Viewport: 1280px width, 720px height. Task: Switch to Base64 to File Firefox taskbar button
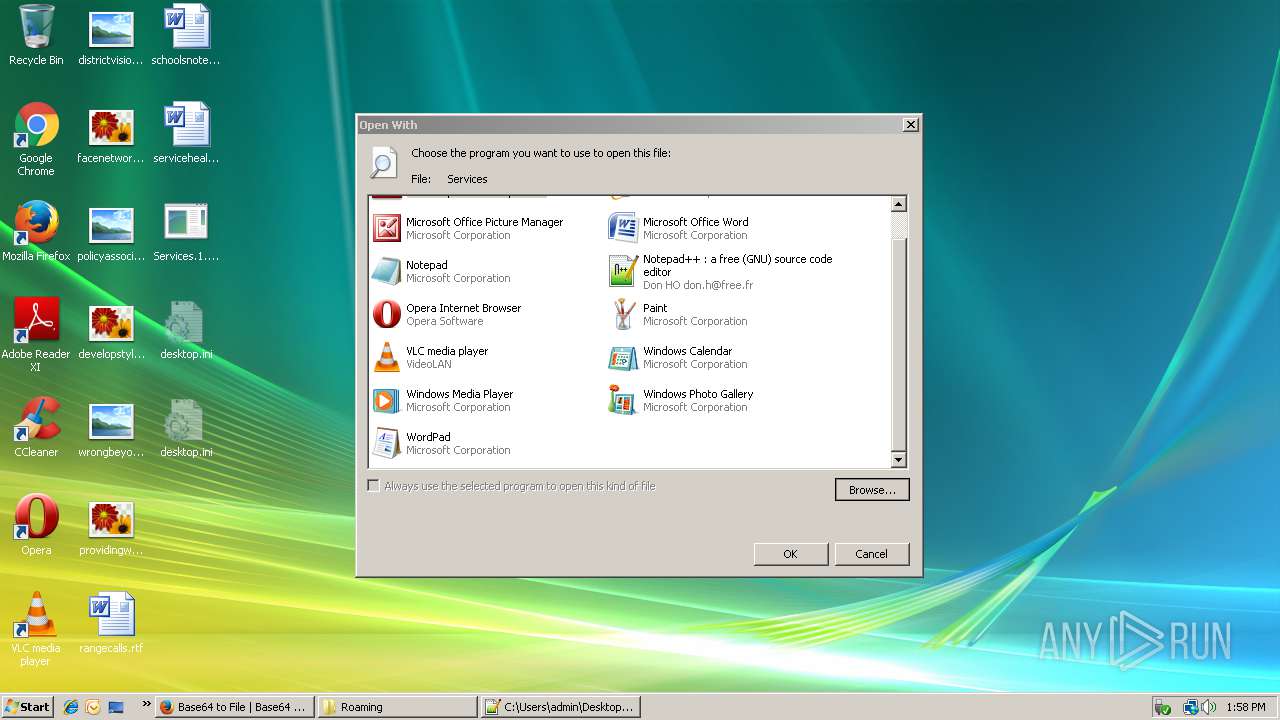point(236,707)
